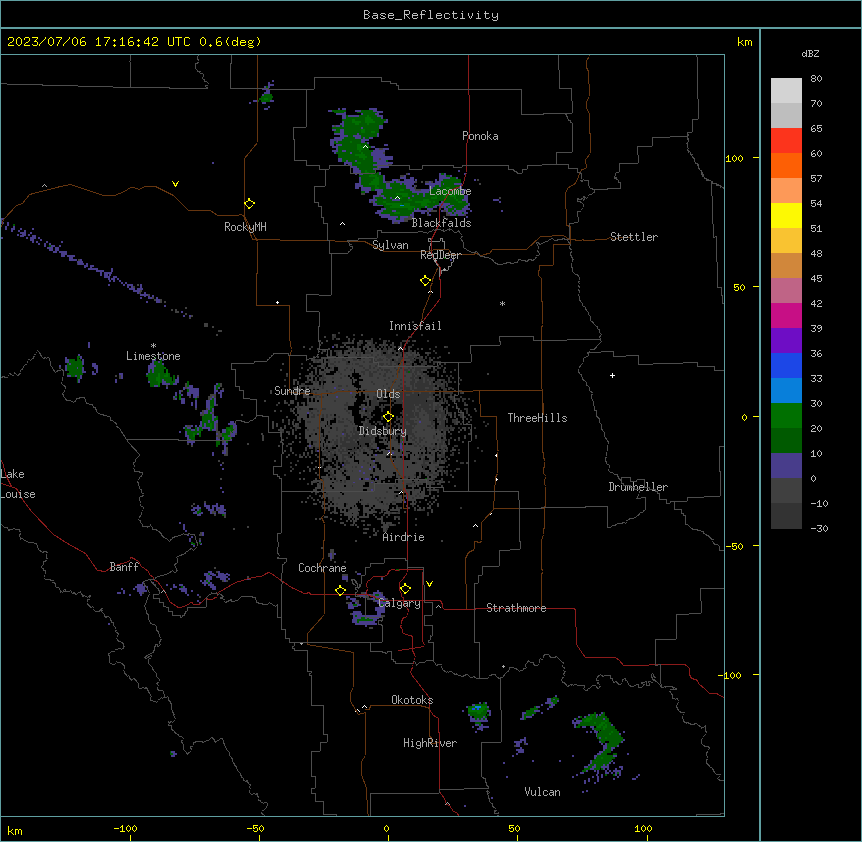The height and width of the screenshot is (842, 862).
Task: Select the Okotoks town label
Action: (412, 700)
